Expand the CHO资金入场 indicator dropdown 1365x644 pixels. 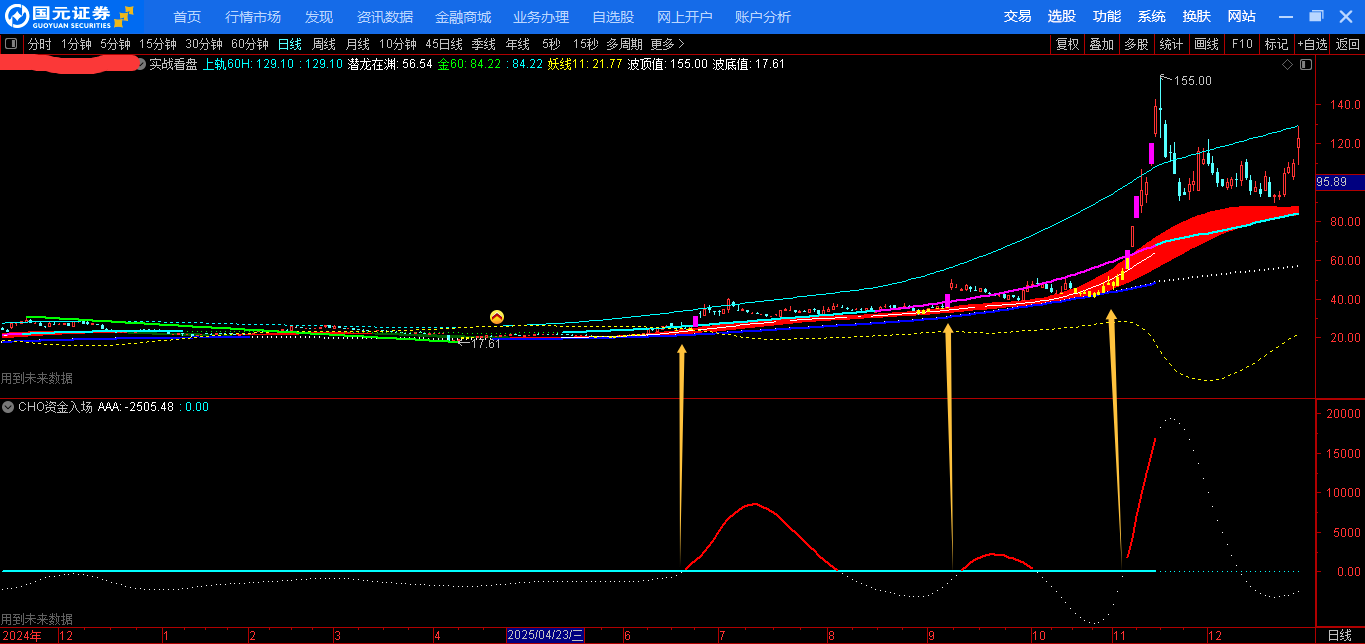coord(9,407)
